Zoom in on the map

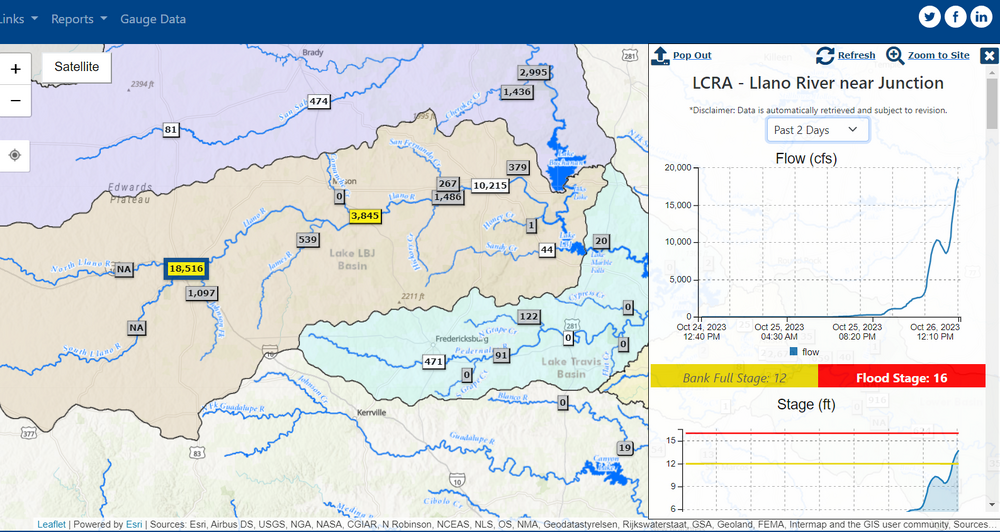coord(15,69)
